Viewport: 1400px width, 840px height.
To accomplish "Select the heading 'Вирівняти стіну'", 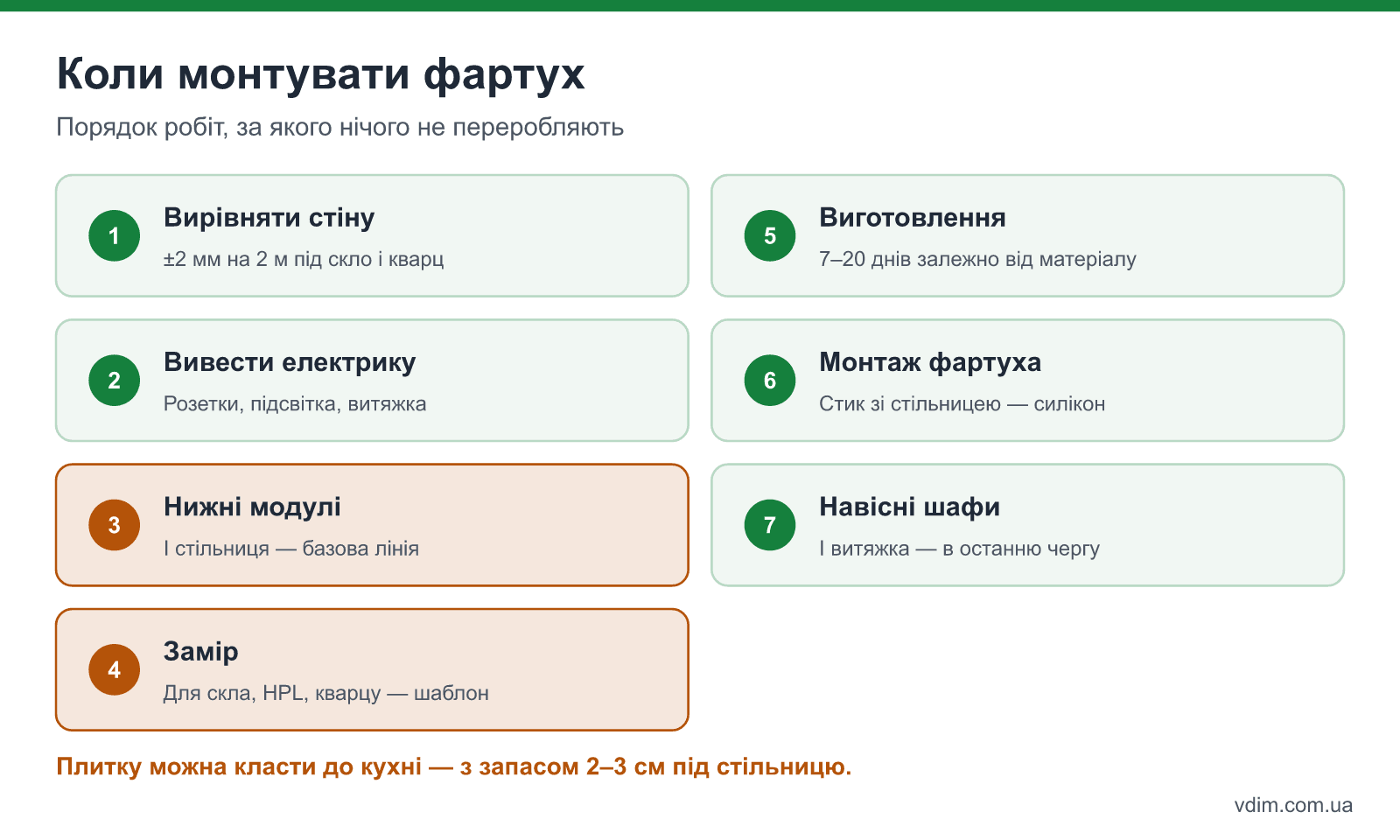I will click(x=269, y=217).
